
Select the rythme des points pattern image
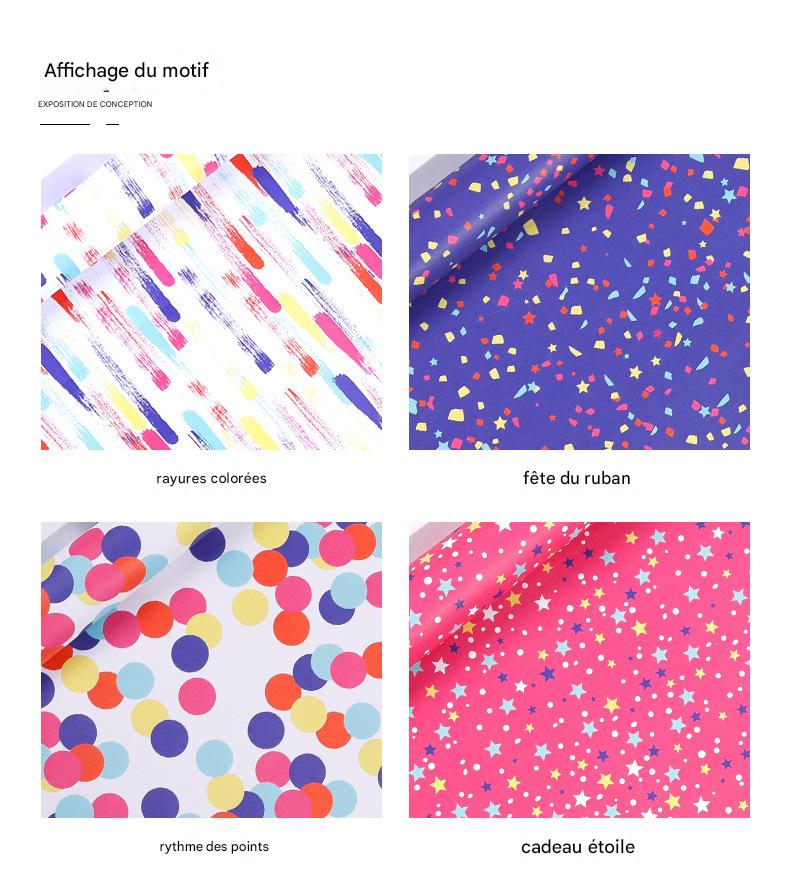coord(211,670)
